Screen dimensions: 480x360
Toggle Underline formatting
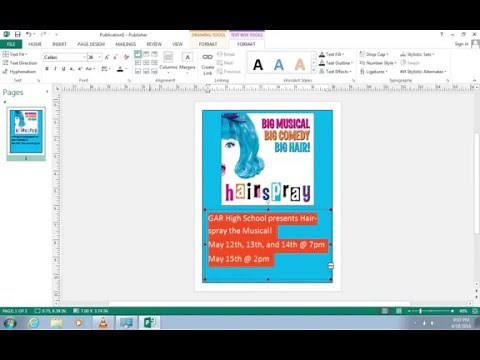(x=63, y=69)
